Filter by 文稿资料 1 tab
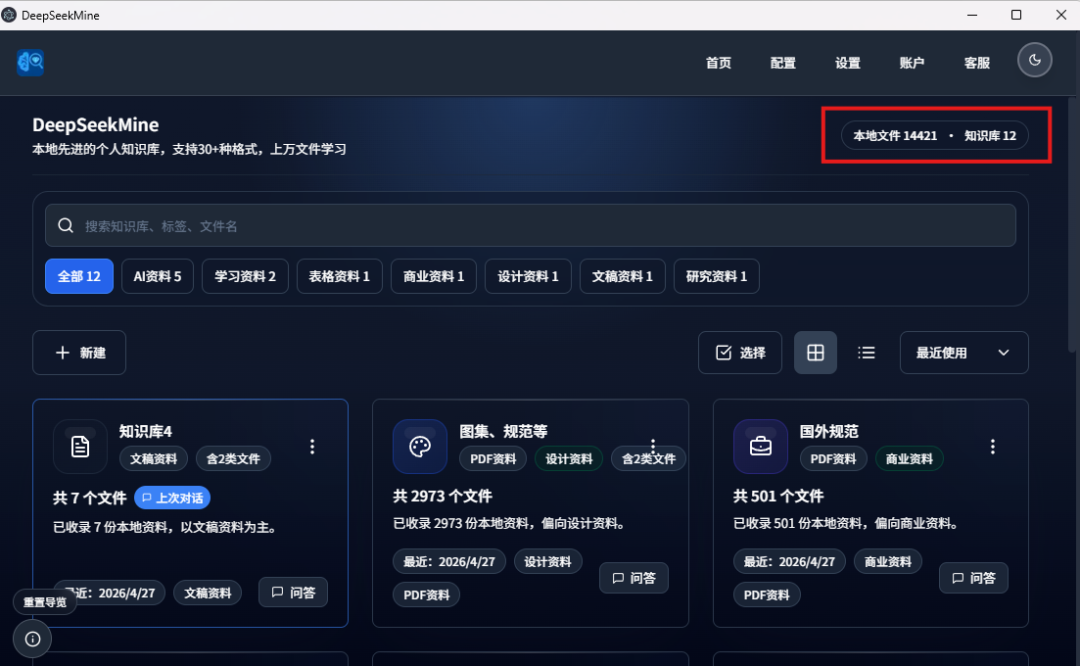 tap(623, 276)
